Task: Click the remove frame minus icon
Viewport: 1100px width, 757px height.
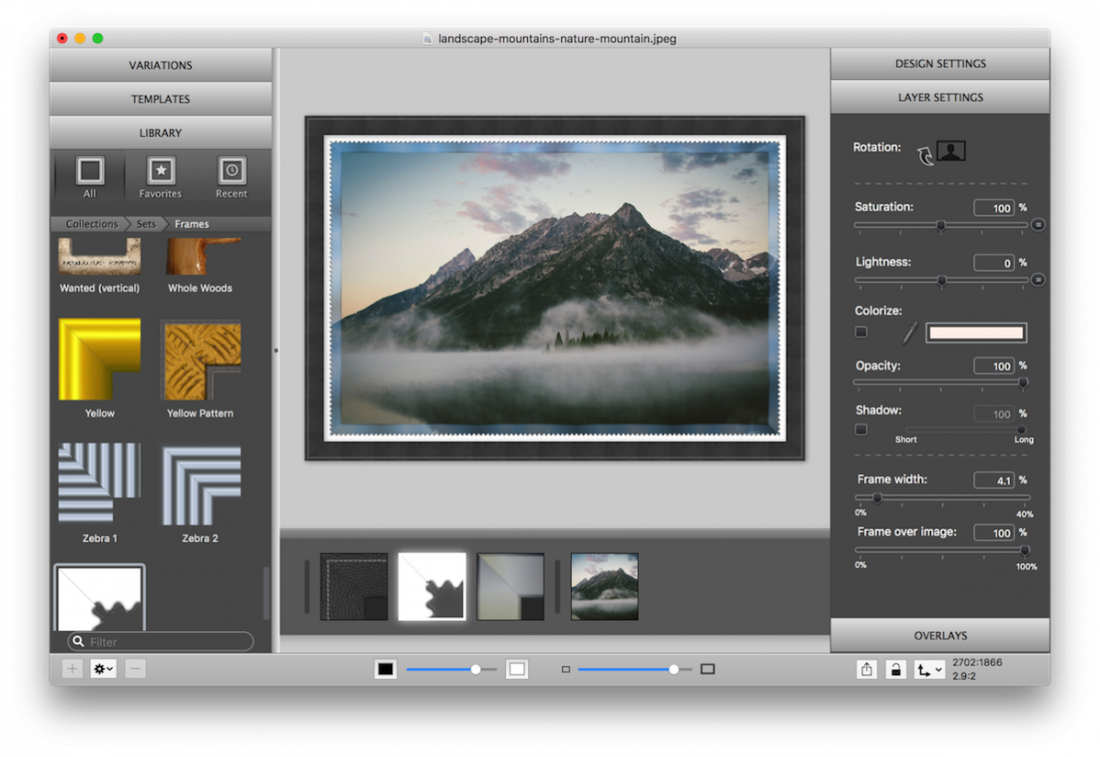Action: (135, 668)
